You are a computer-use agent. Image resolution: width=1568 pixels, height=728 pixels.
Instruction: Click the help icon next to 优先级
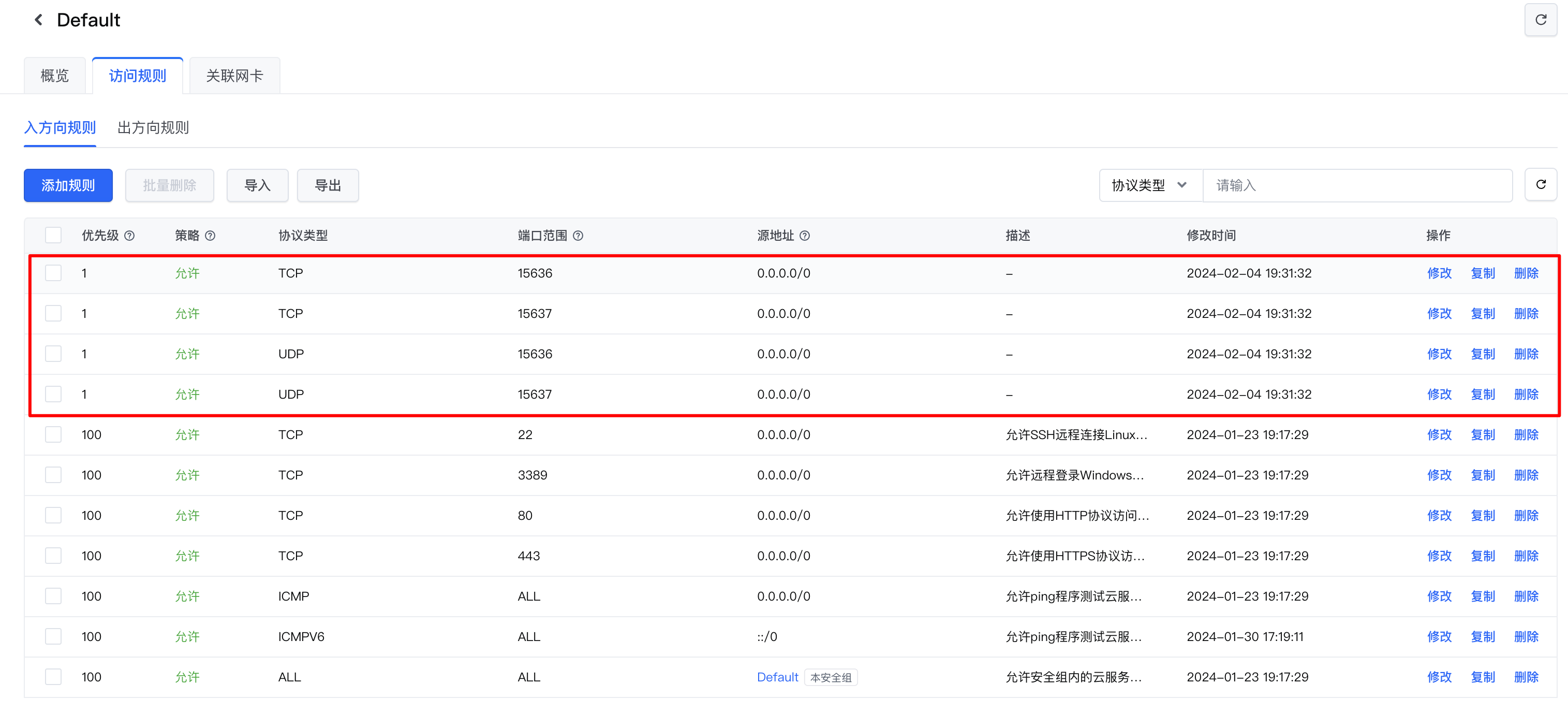(x=130, y=236)
